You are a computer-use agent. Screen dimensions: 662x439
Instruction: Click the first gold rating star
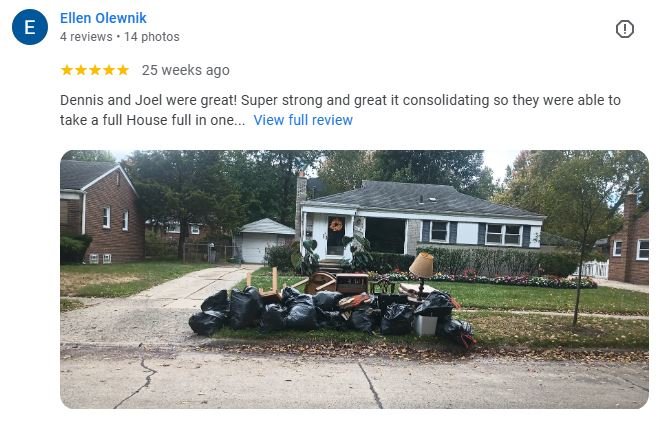click(x=67, y=70)
